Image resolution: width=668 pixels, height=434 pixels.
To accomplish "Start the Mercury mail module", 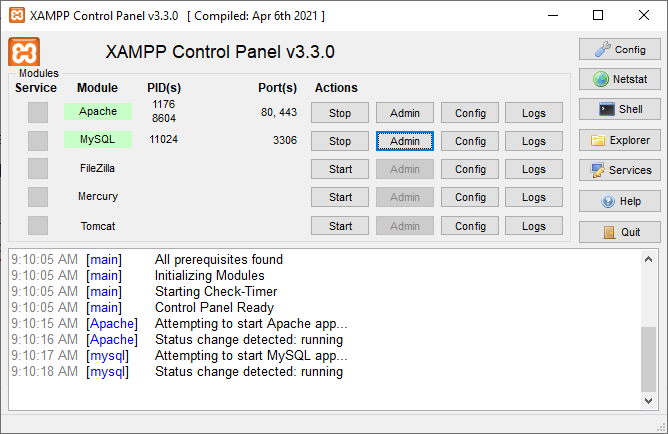I will [x=340, y=197].
